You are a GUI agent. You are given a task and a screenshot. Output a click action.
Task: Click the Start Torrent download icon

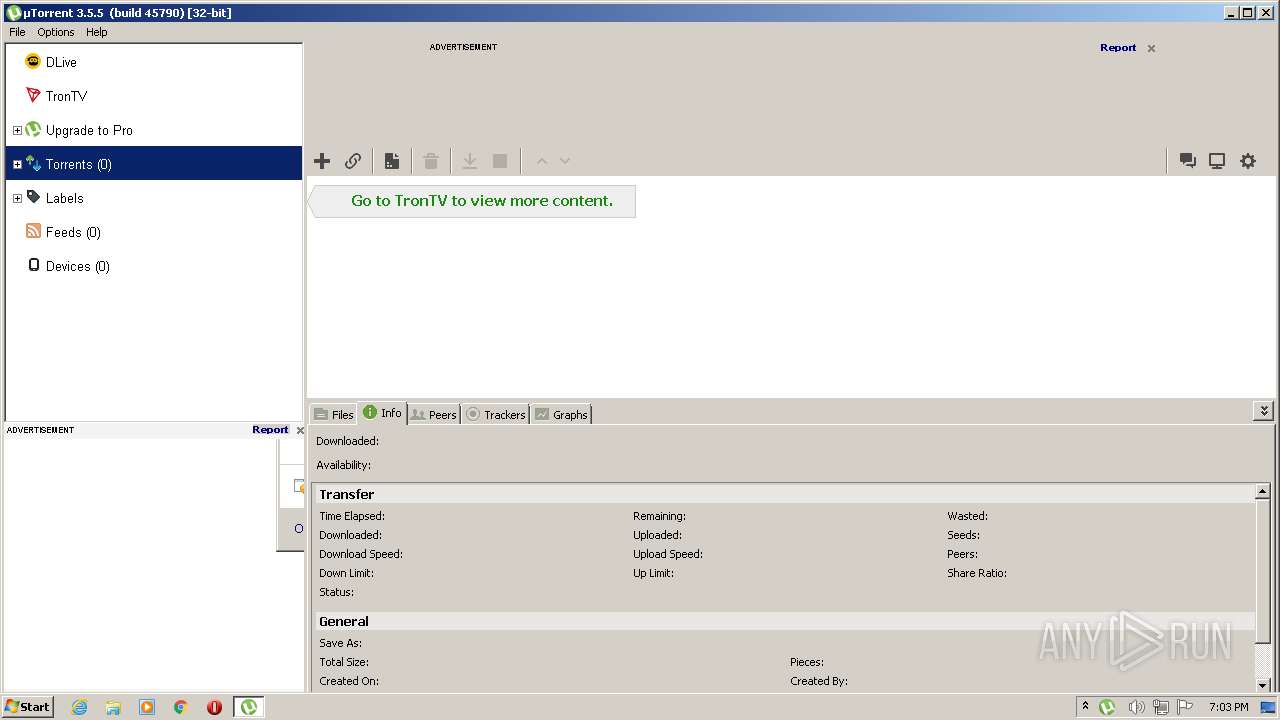[469, 161]
